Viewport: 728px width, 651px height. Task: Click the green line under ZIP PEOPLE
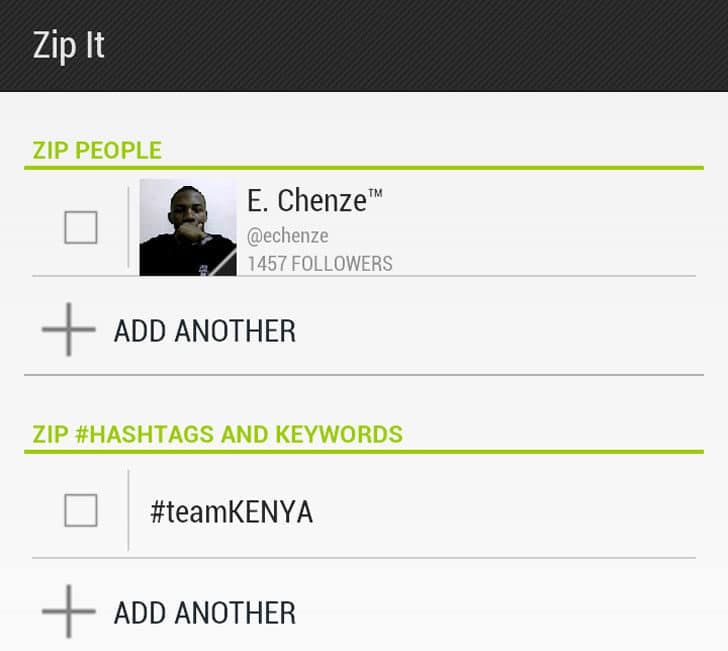click(364, 168)
